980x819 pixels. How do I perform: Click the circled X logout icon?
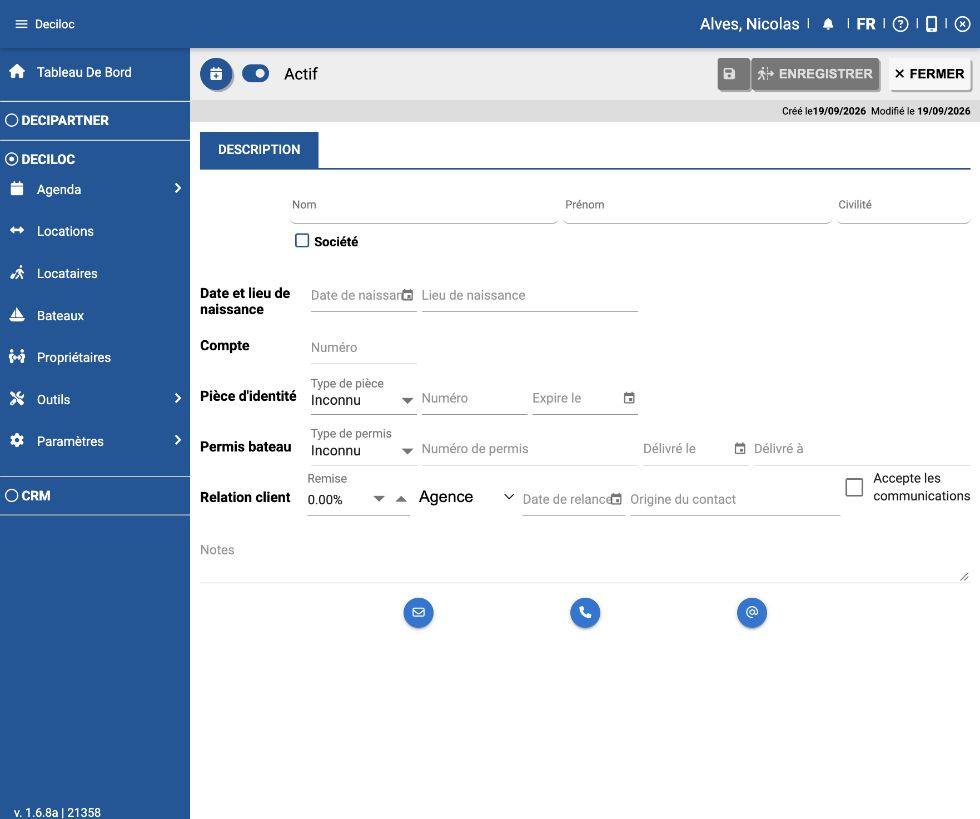click(x=962, y=24)
